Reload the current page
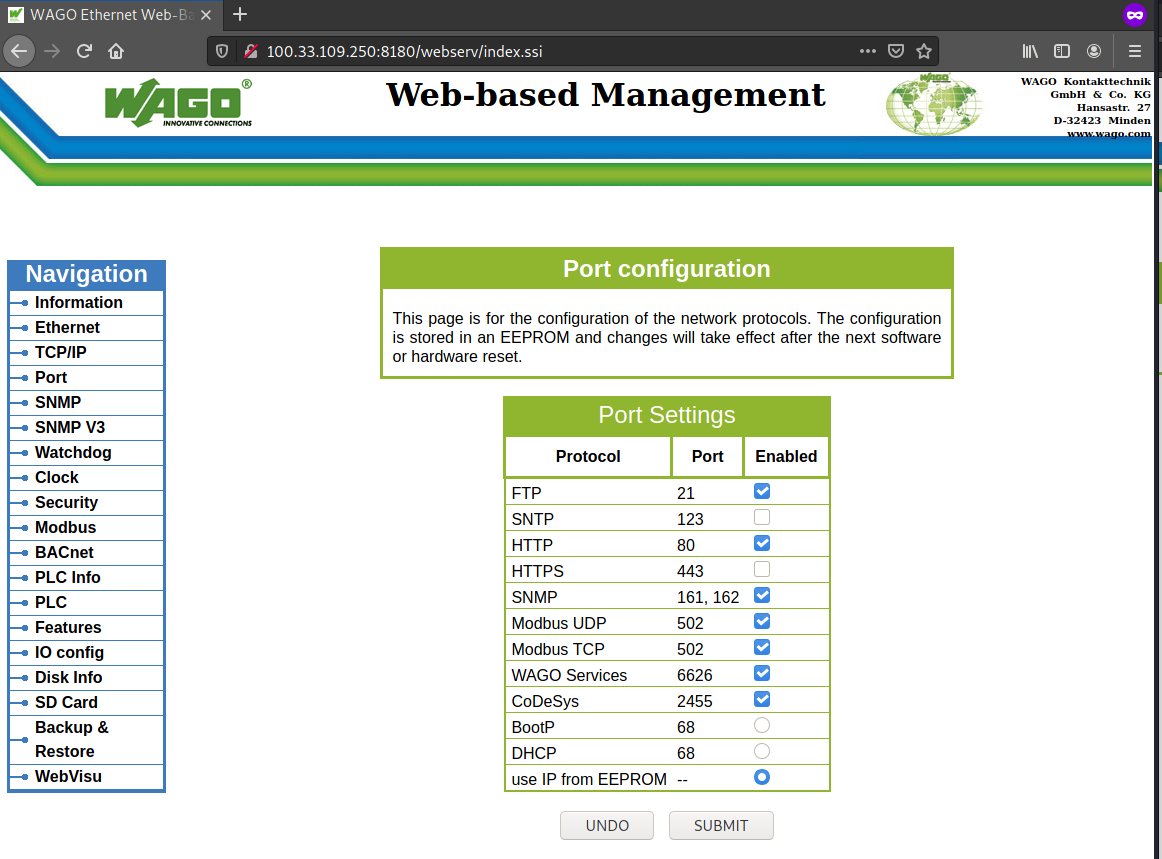1162x859 pixels. pos(84,51)
